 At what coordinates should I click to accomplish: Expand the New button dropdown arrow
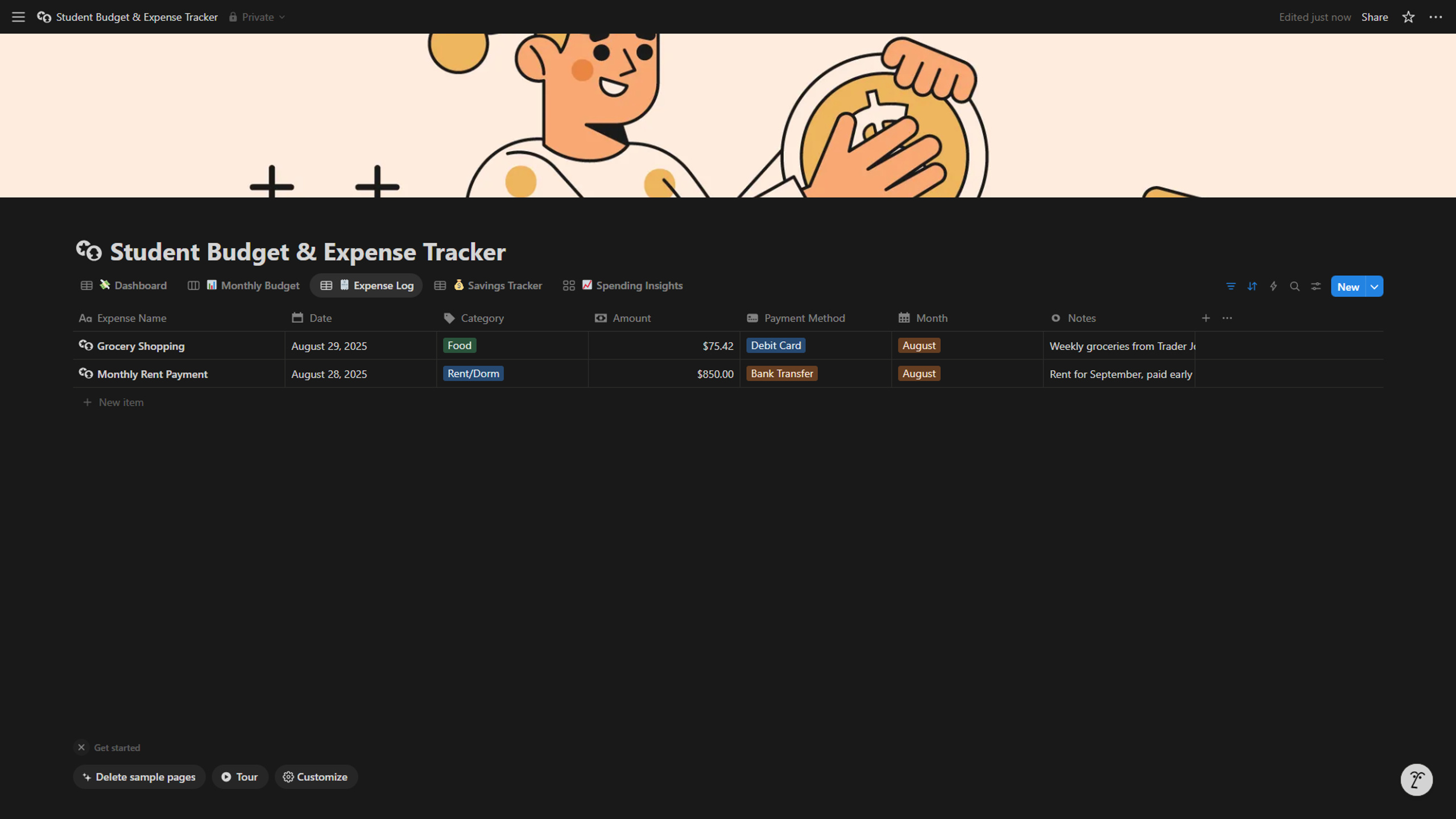(x=1374, y=287)
